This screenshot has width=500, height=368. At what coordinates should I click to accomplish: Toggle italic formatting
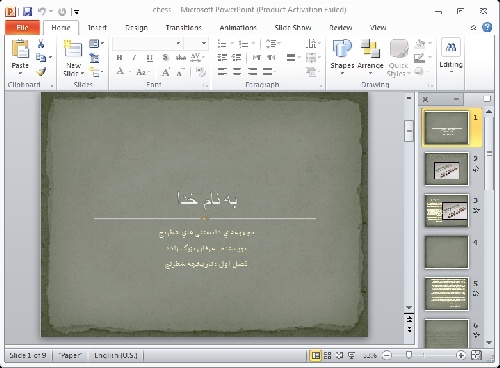click(x=134, y=58)
